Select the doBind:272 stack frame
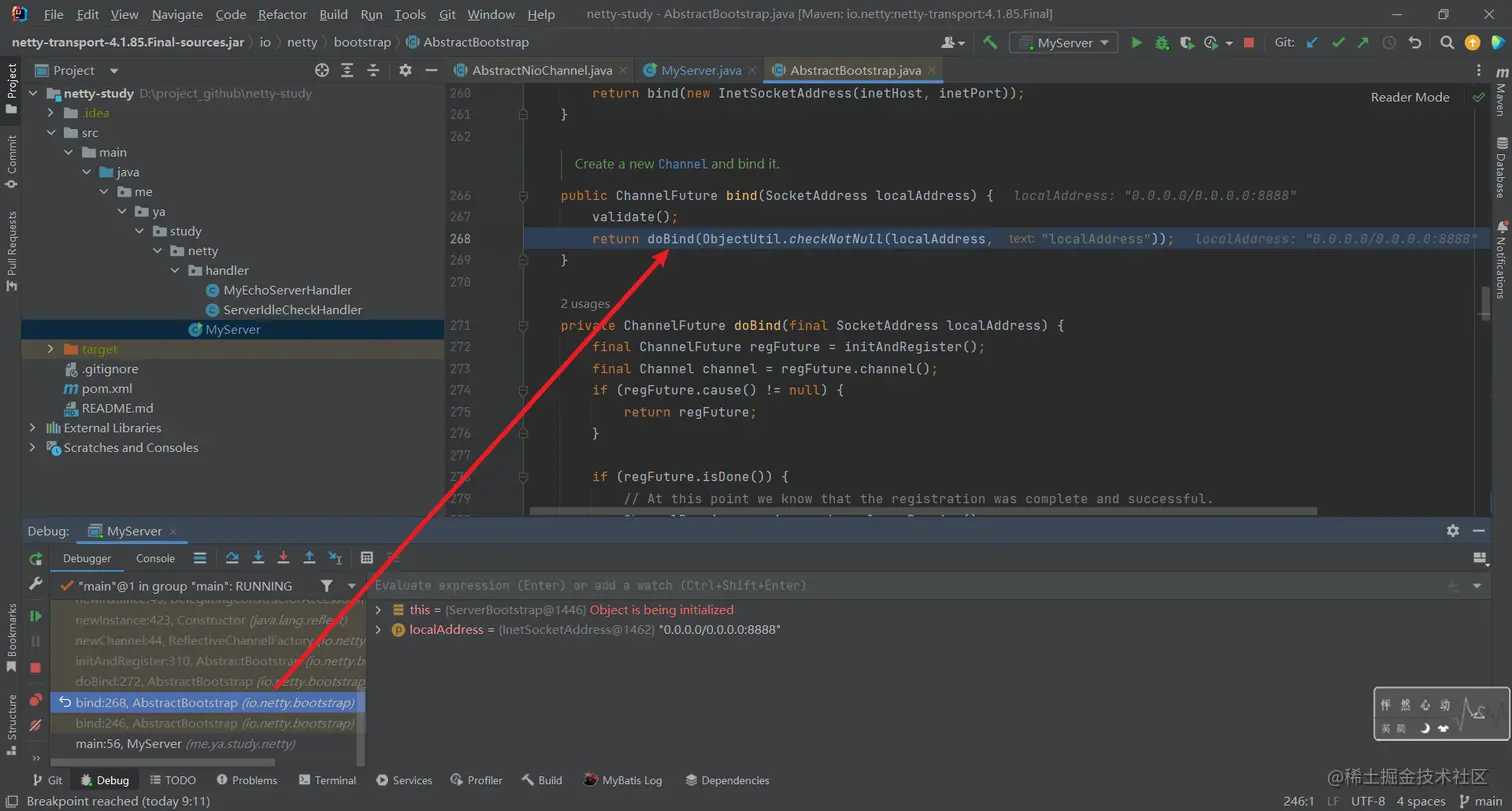 click(207, 682)
